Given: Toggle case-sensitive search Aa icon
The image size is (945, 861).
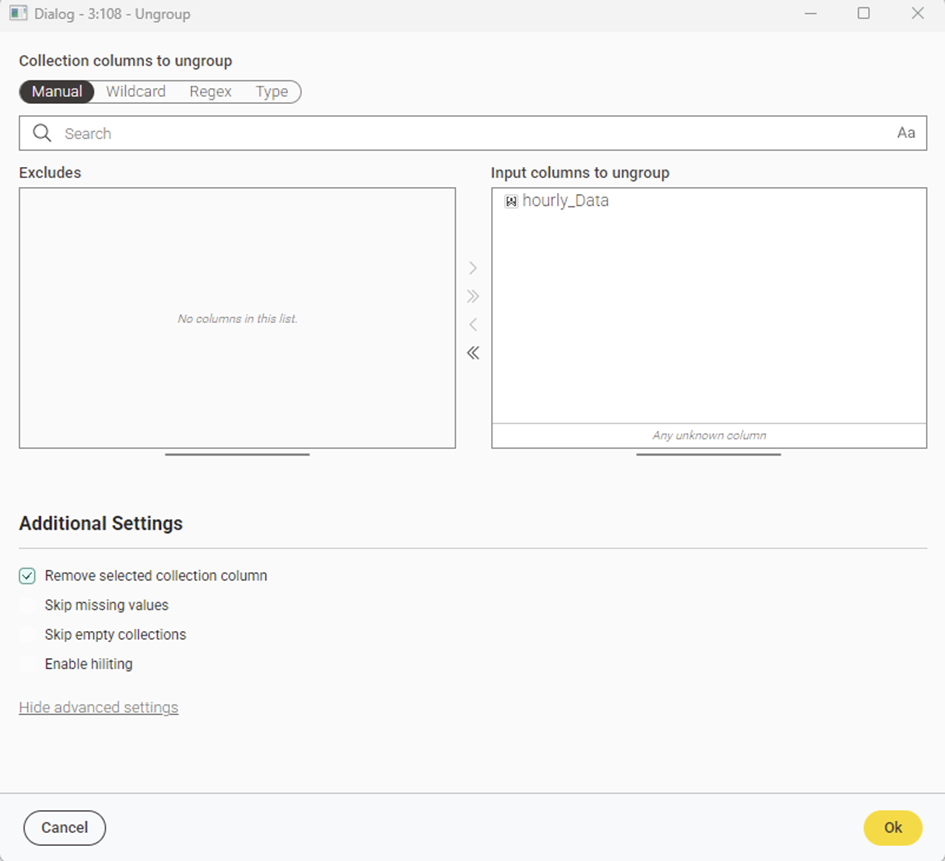Looking at the screenshot, I should 906,133.
